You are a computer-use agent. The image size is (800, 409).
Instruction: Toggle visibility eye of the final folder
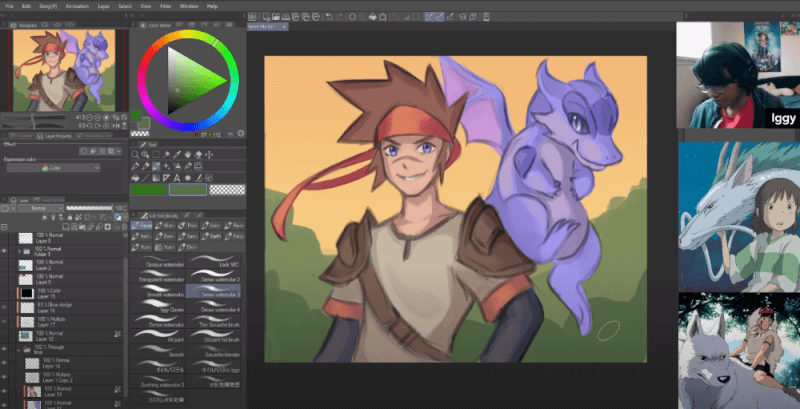(x=4, y=349)
